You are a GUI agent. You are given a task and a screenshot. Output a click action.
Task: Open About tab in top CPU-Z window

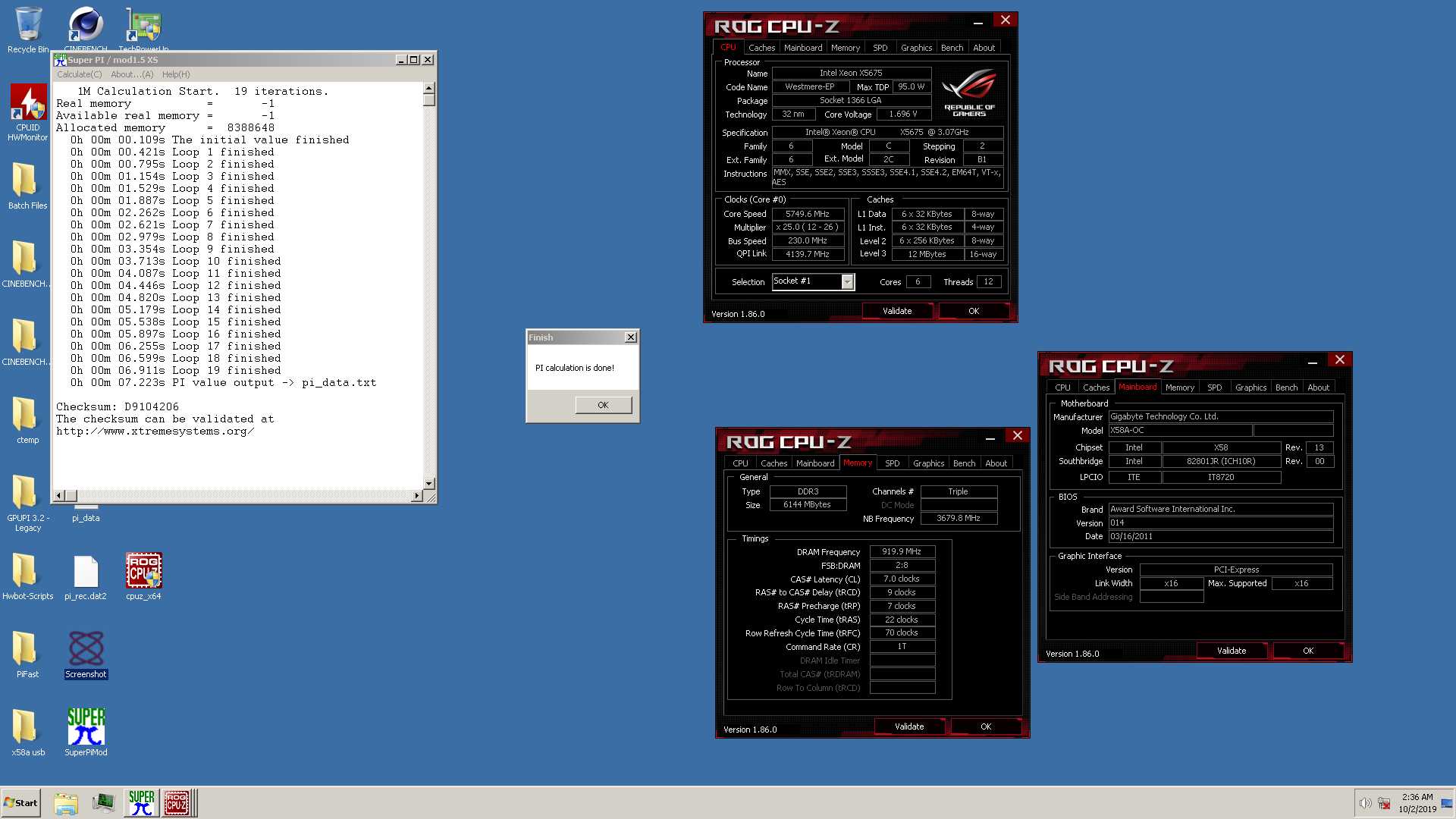point(984,48)
